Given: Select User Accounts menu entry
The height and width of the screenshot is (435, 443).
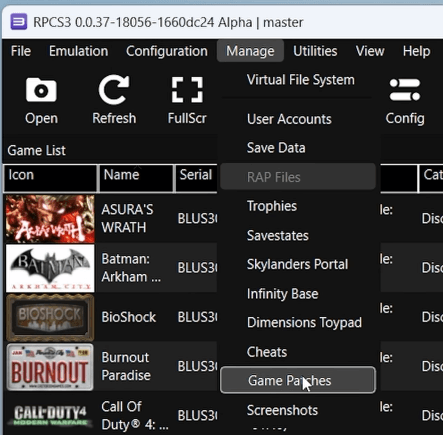Looking at the screenshot, I should (298, 119).
